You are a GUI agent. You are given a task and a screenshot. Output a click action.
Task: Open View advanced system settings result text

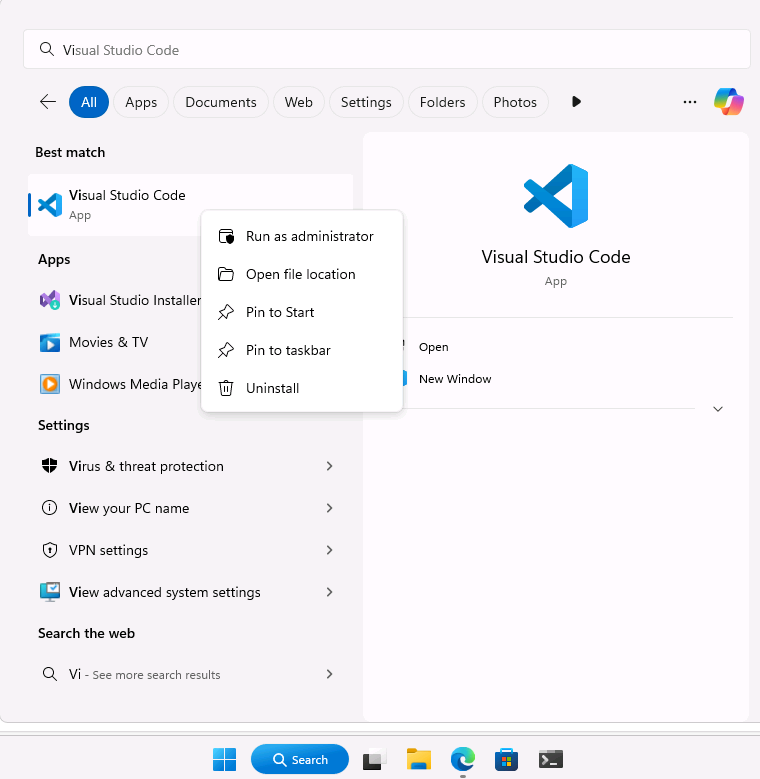point(164,592)
